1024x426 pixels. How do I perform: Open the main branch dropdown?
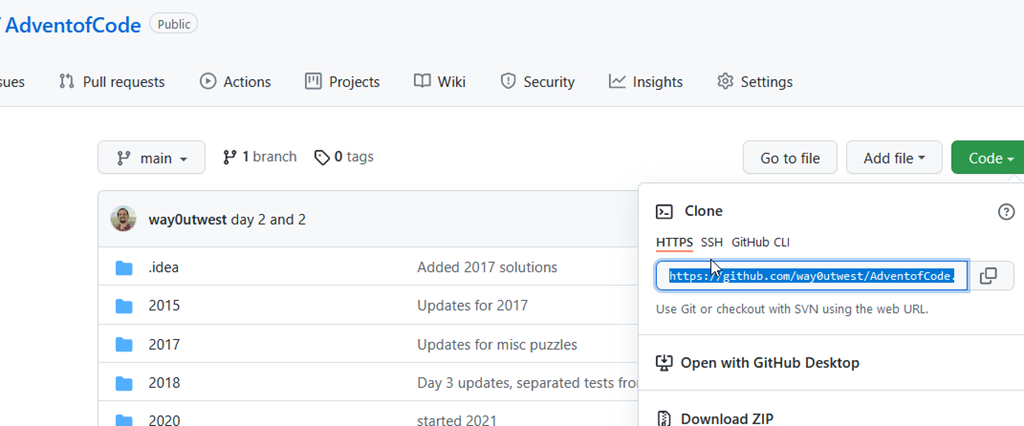(x=151, y=158)
